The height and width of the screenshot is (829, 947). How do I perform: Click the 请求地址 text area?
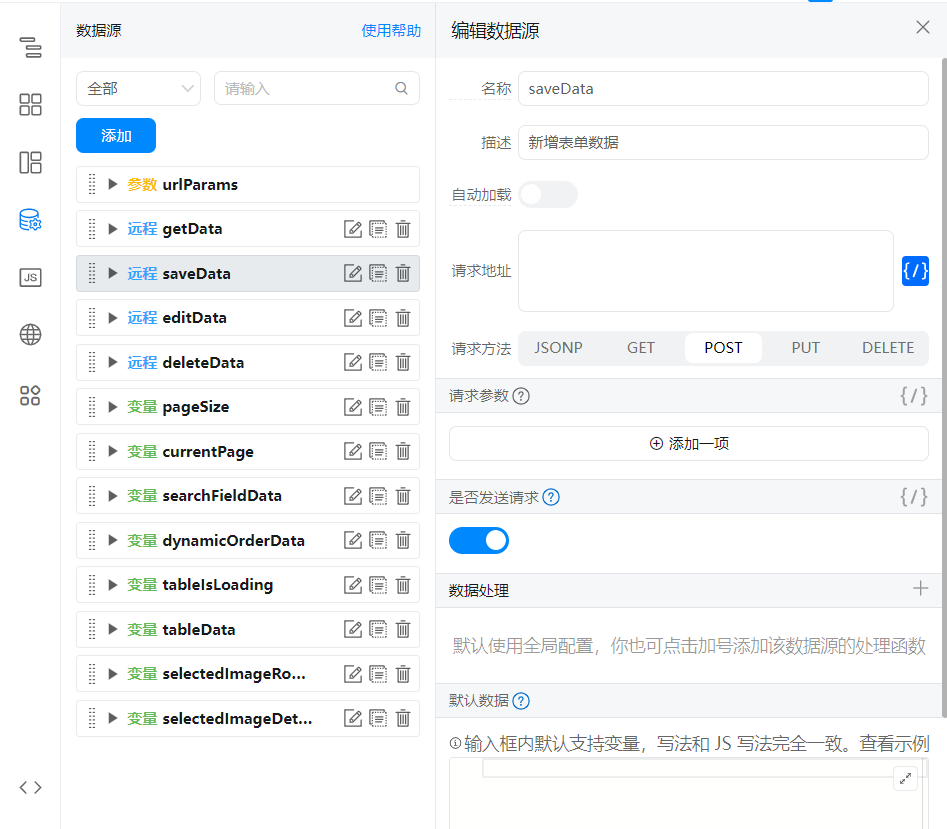[x=705, y=271]
